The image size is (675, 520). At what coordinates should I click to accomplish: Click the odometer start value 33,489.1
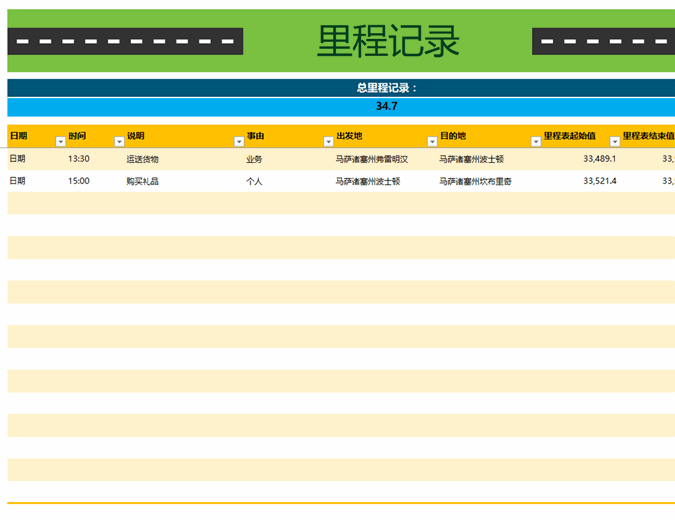(599, 159)
